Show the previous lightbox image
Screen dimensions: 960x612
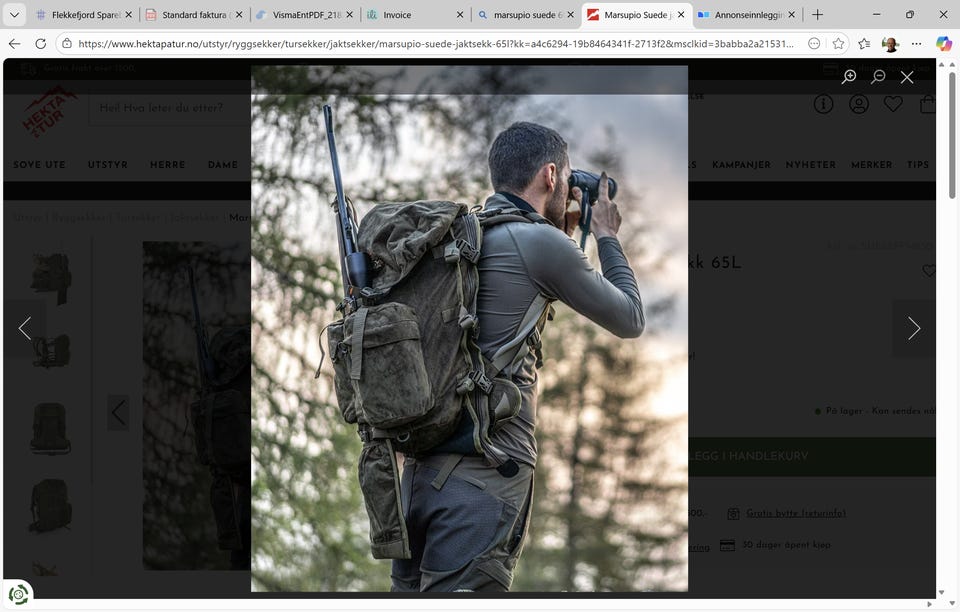[x=25, y=329]
